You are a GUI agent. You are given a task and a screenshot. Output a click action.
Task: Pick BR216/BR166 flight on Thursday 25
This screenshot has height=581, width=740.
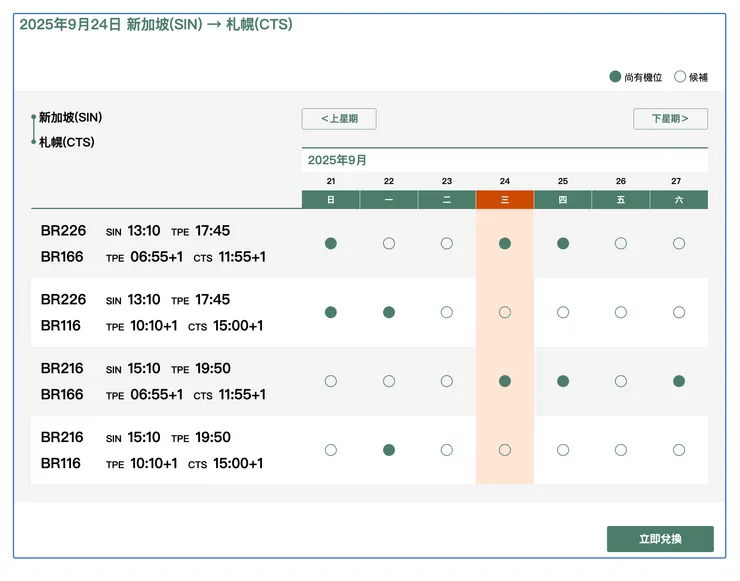563,381
